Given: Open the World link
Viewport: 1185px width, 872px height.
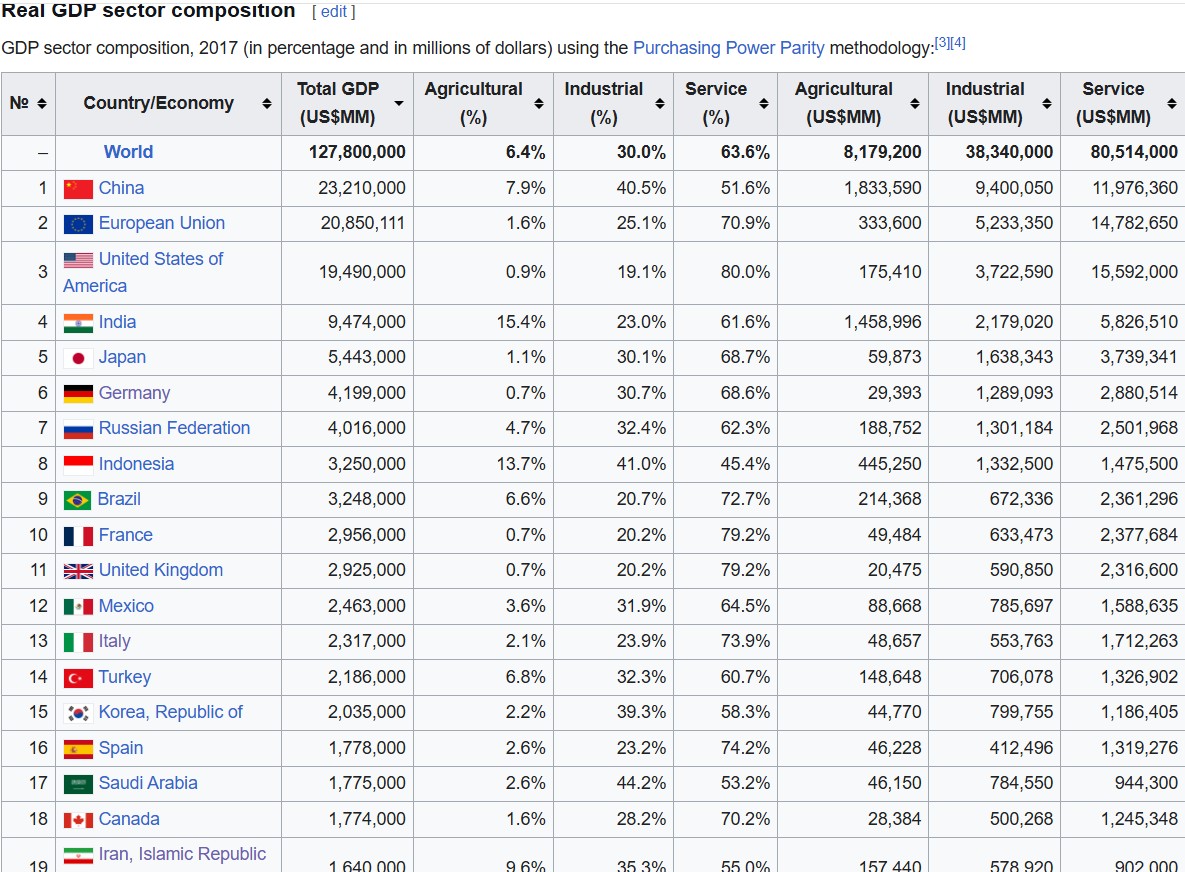Looking at the screenshot, I should 128,152.
